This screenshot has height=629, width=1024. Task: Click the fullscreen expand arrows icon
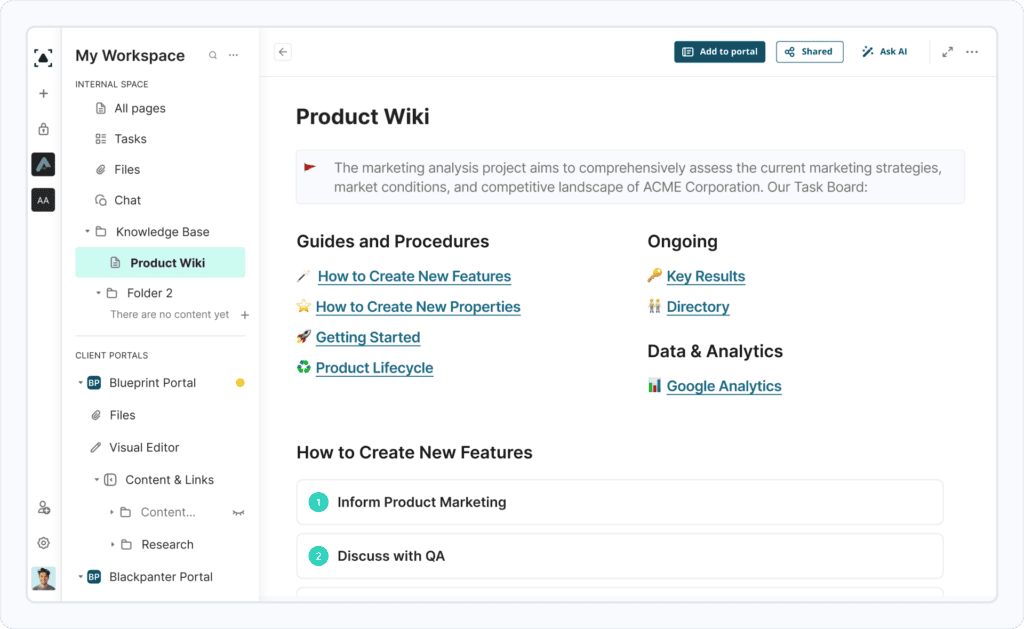(x=948, y=52)
